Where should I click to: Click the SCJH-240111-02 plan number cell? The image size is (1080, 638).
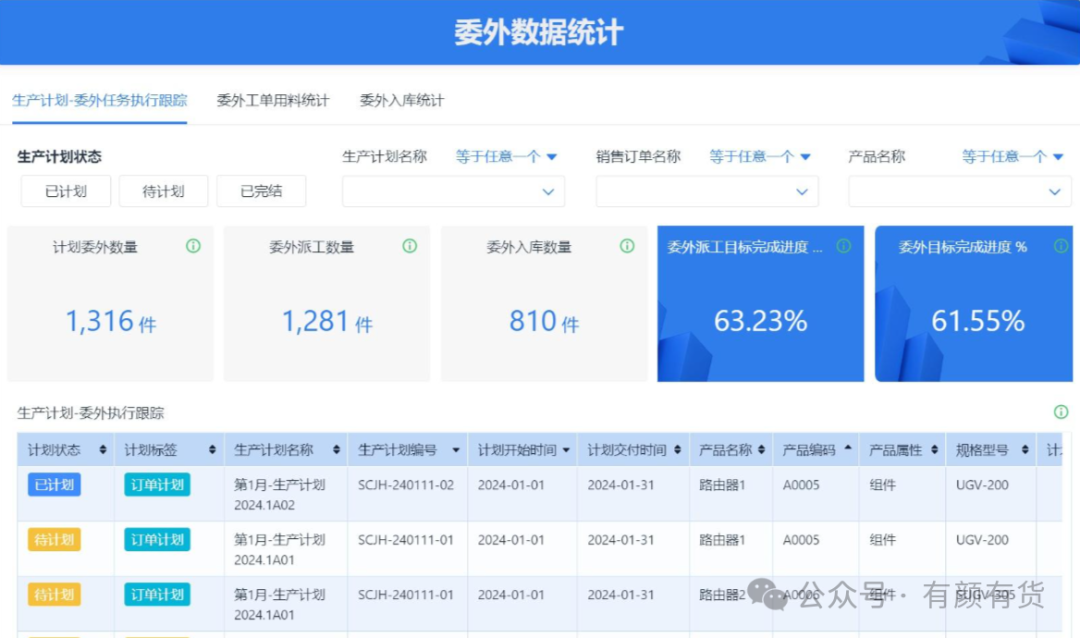[x=406, y=485]
